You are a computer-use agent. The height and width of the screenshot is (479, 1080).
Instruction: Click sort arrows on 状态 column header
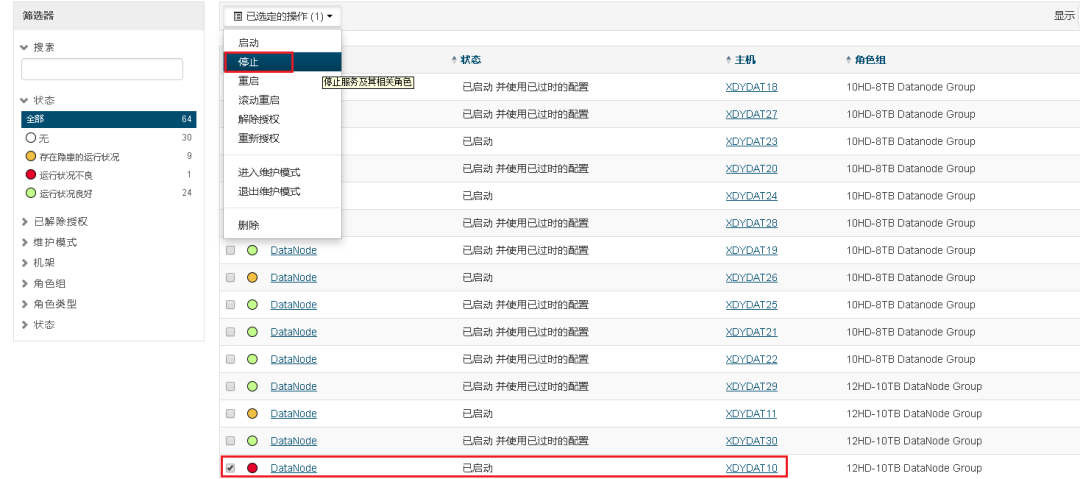coord(454,60)
